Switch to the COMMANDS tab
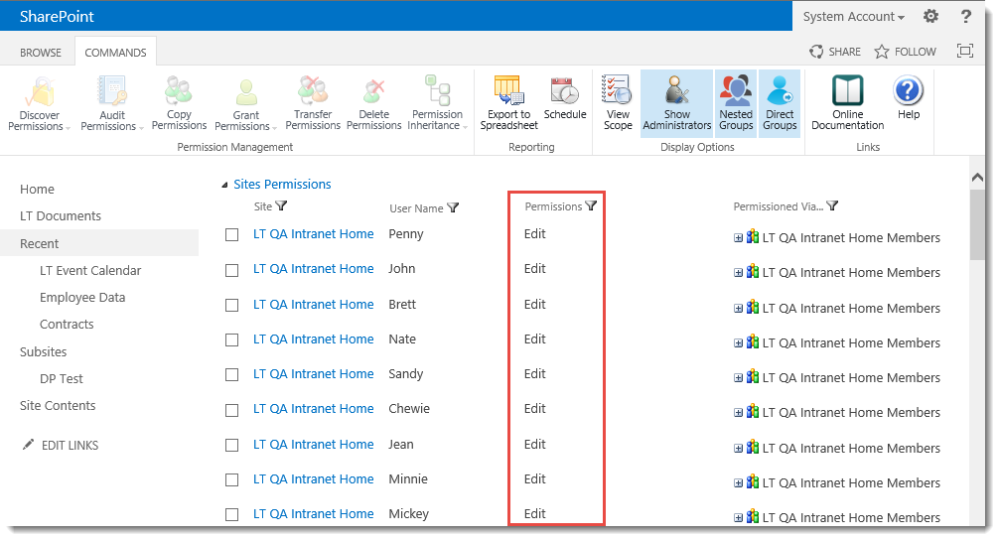Viewport: 1000px width, 541px height. click(x=115, y=52)
